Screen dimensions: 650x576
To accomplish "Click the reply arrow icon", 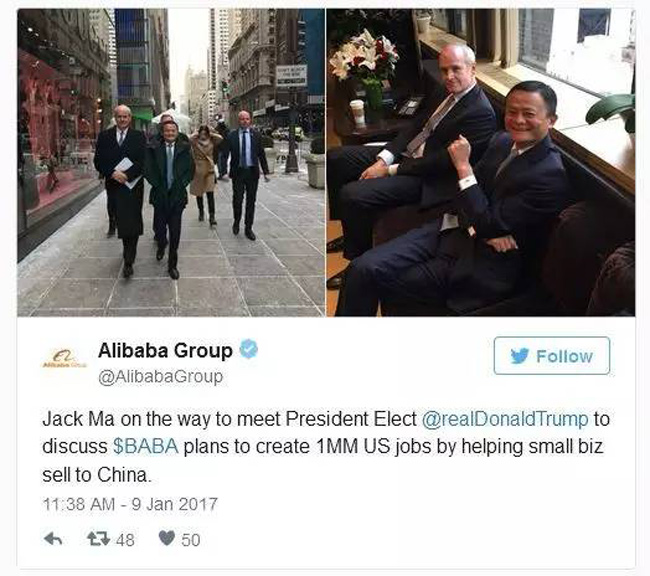I will tap(53, 539).
